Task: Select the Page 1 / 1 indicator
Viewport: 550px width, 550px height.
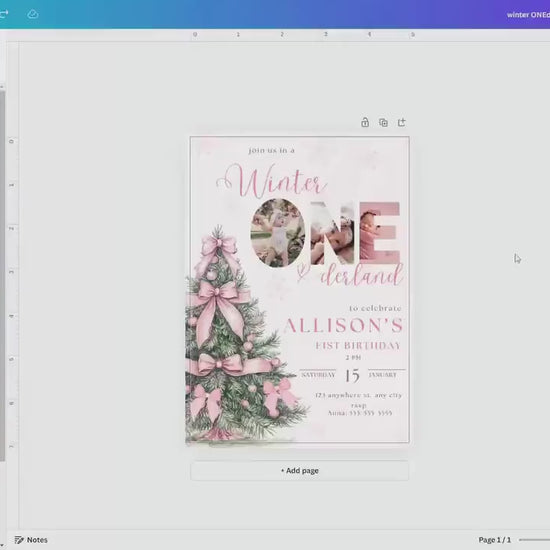Action: point(495,539)
